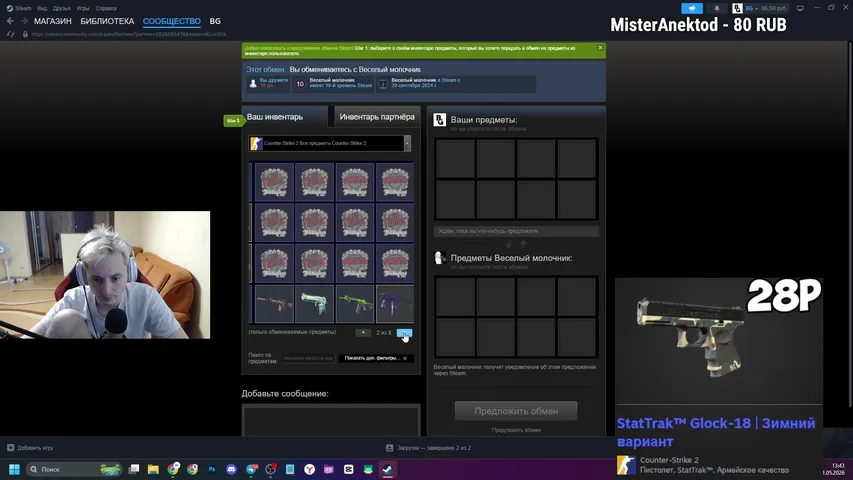Open the Steam menu
Image resolution: width=853 pixels, height=480 pixels.
click(19, 8)
